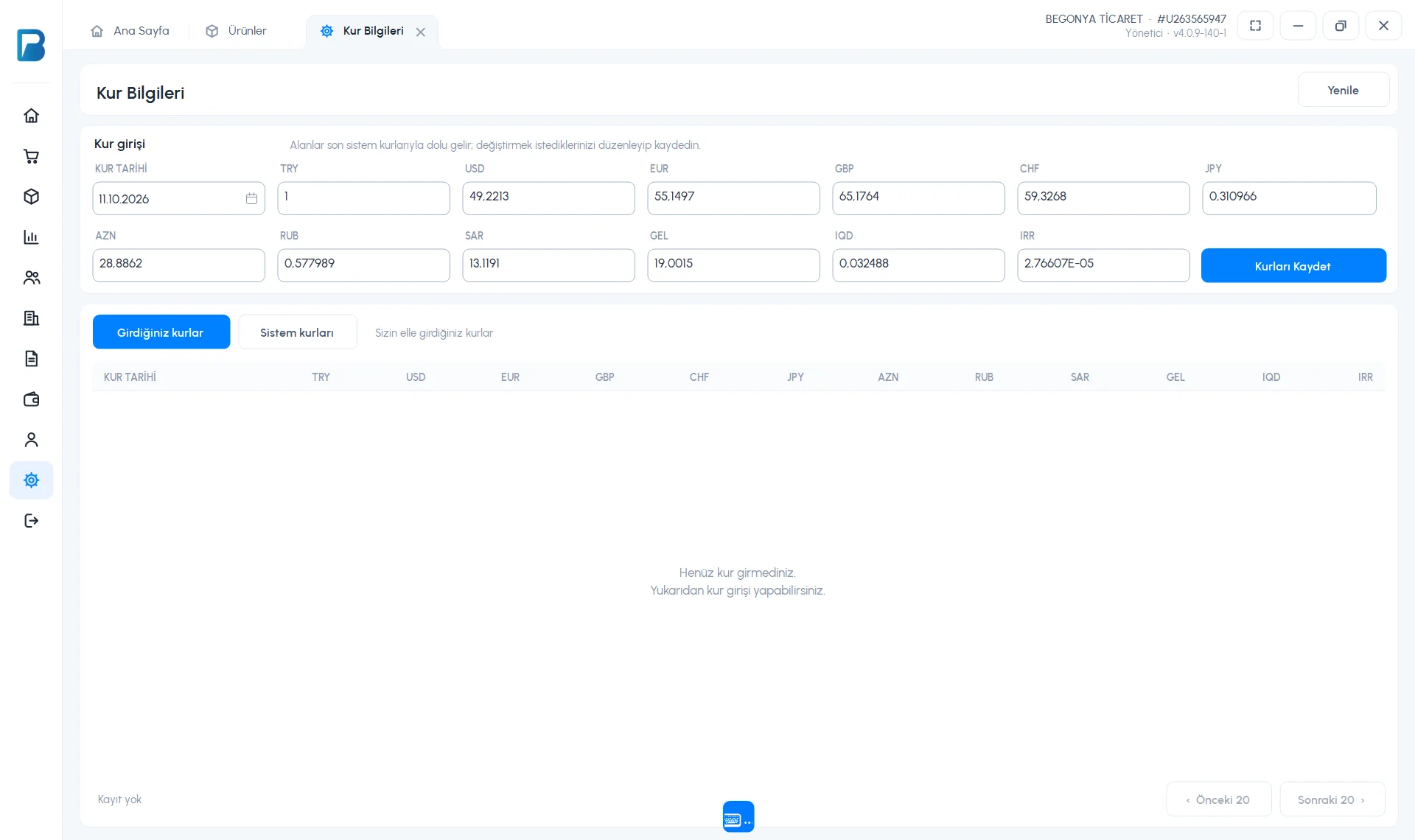This screenshot has width=1415, height=840.
Task: Click the AZN rate input
Action: click(178, 265)
